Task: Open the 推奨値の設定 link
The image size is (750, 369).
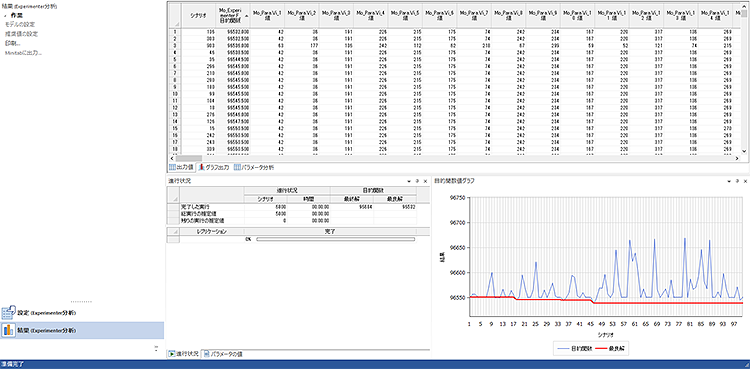Action: coord(22,34)
